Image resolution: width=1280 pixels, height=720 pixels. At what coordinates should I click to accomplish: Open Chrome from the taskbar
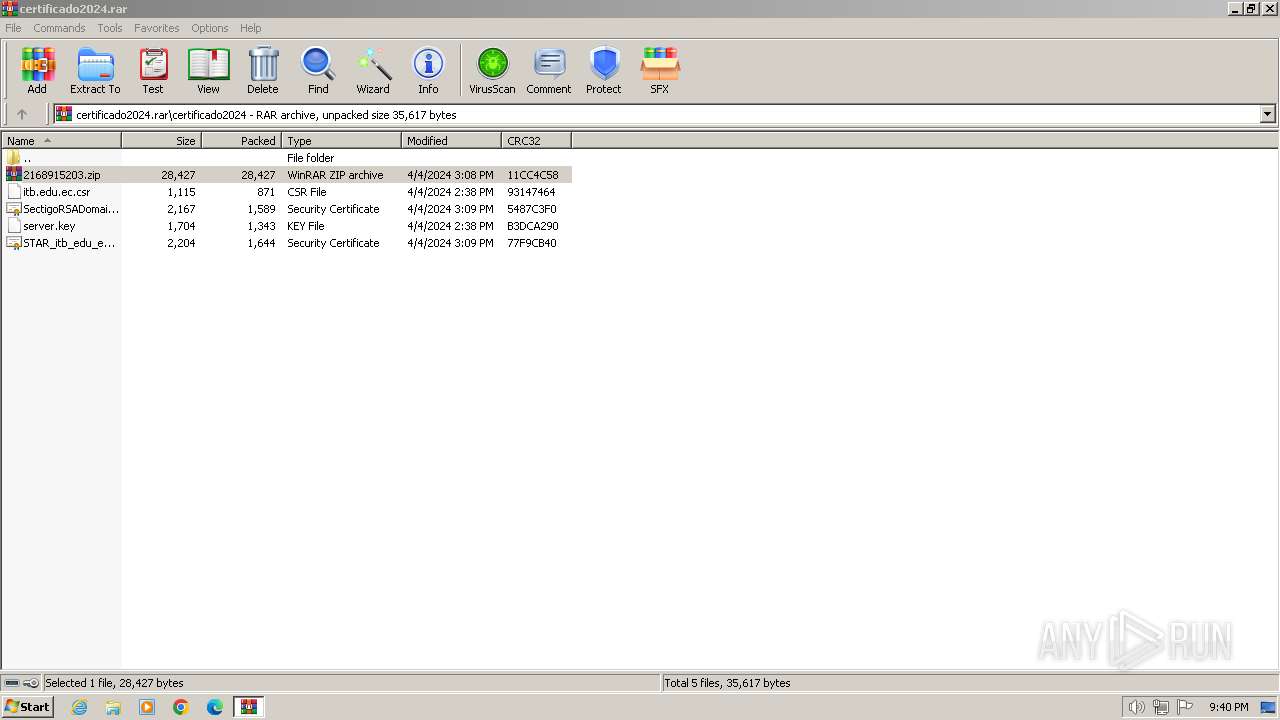point(181,707)
